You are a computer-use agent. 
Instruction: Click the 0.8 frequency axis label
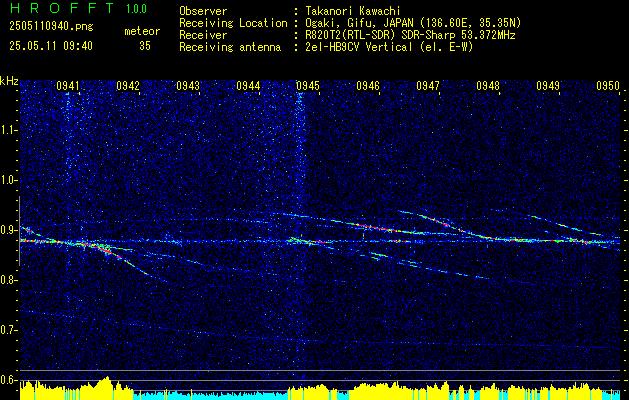[8, 280]
